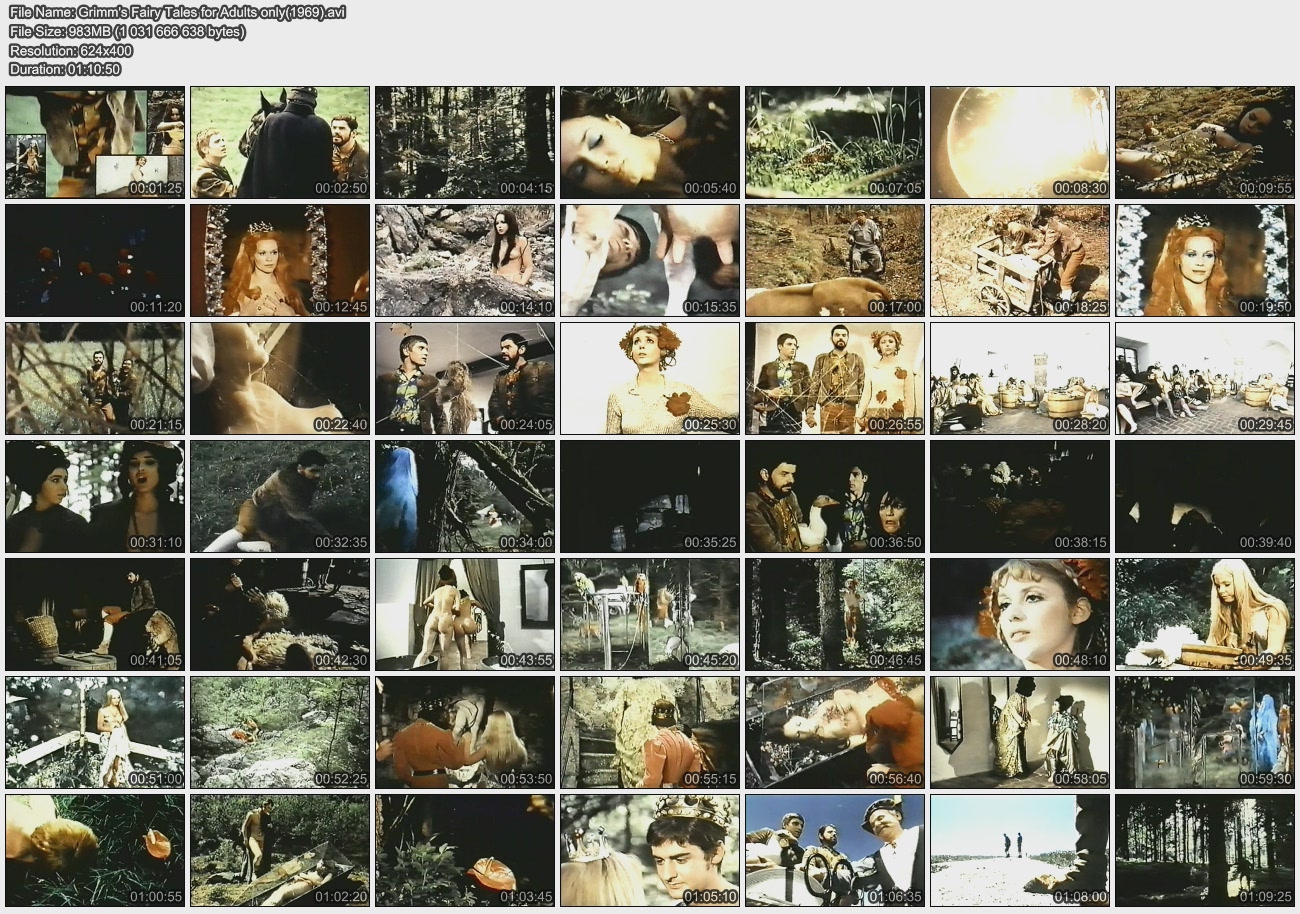Open the frame timestamped 00:25:30
The height and width of the screenshot is (914, 1300).
(x=650, y=378)
